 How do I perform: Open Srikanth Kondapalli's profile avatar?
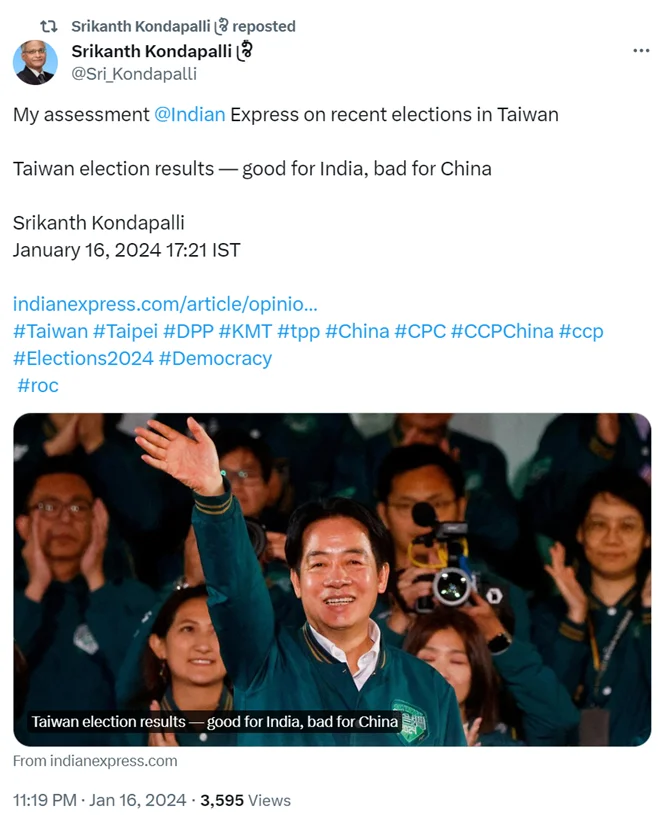[35, 62]
